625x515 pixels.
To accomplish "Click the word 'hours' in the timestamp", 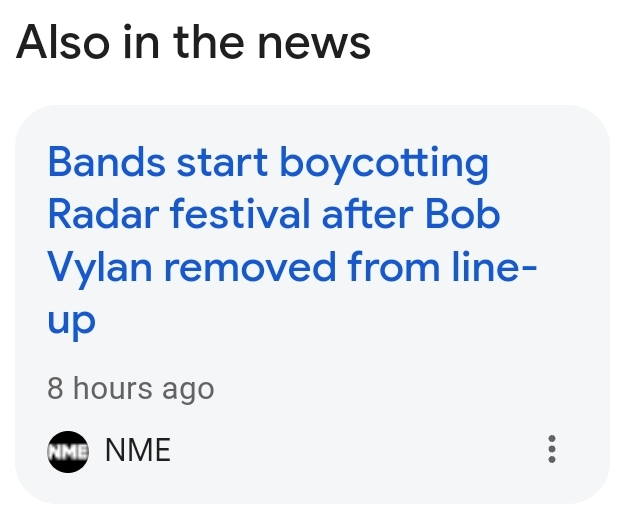I will [x=113, y=387].
